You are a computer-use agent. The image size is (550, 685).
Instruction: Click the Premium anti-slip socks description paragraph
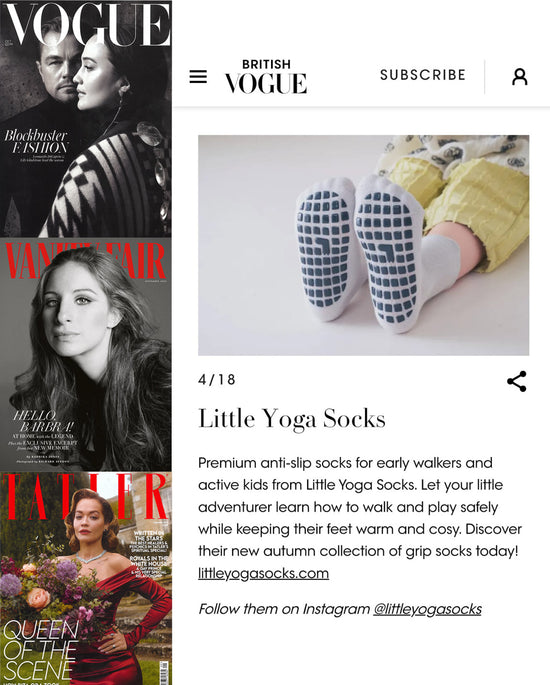coord(360,507)
